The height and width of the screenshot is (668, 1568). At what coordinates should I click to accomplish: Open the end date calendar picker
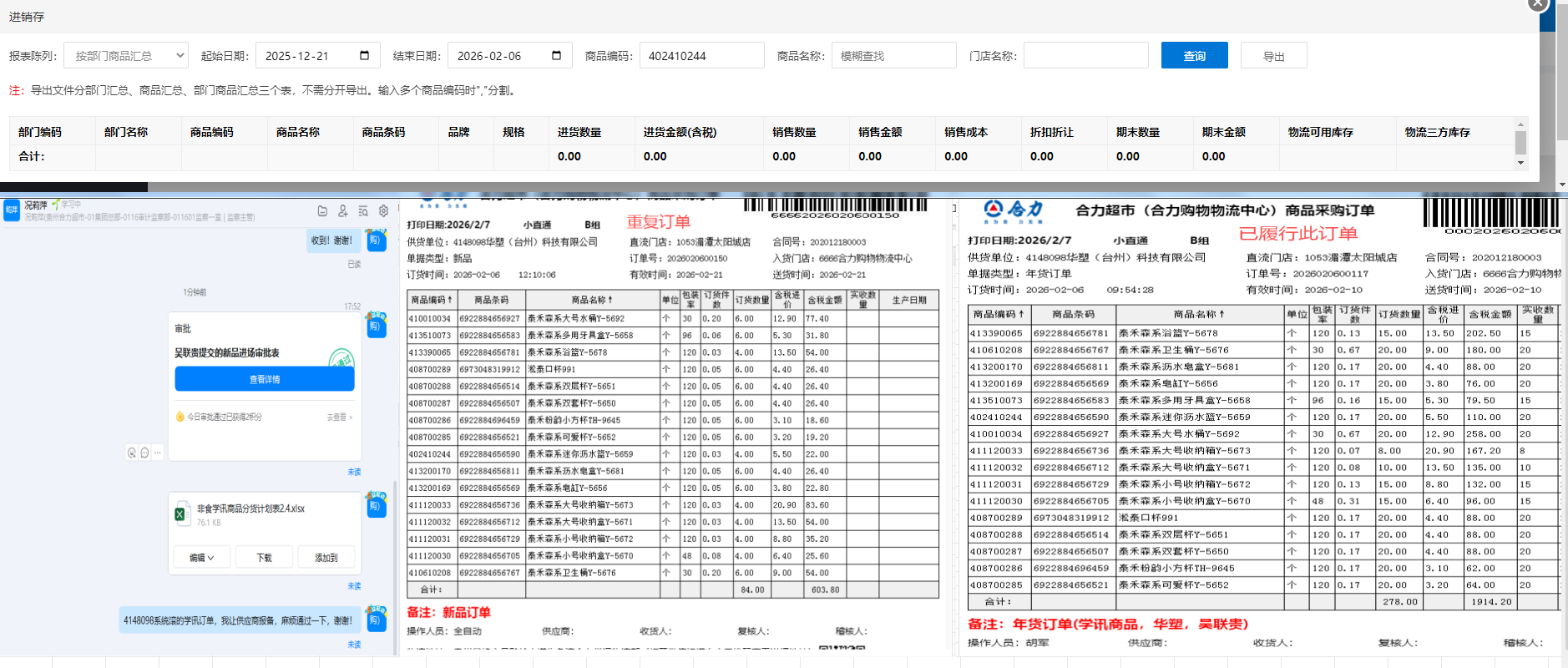(x=556, y=56)
